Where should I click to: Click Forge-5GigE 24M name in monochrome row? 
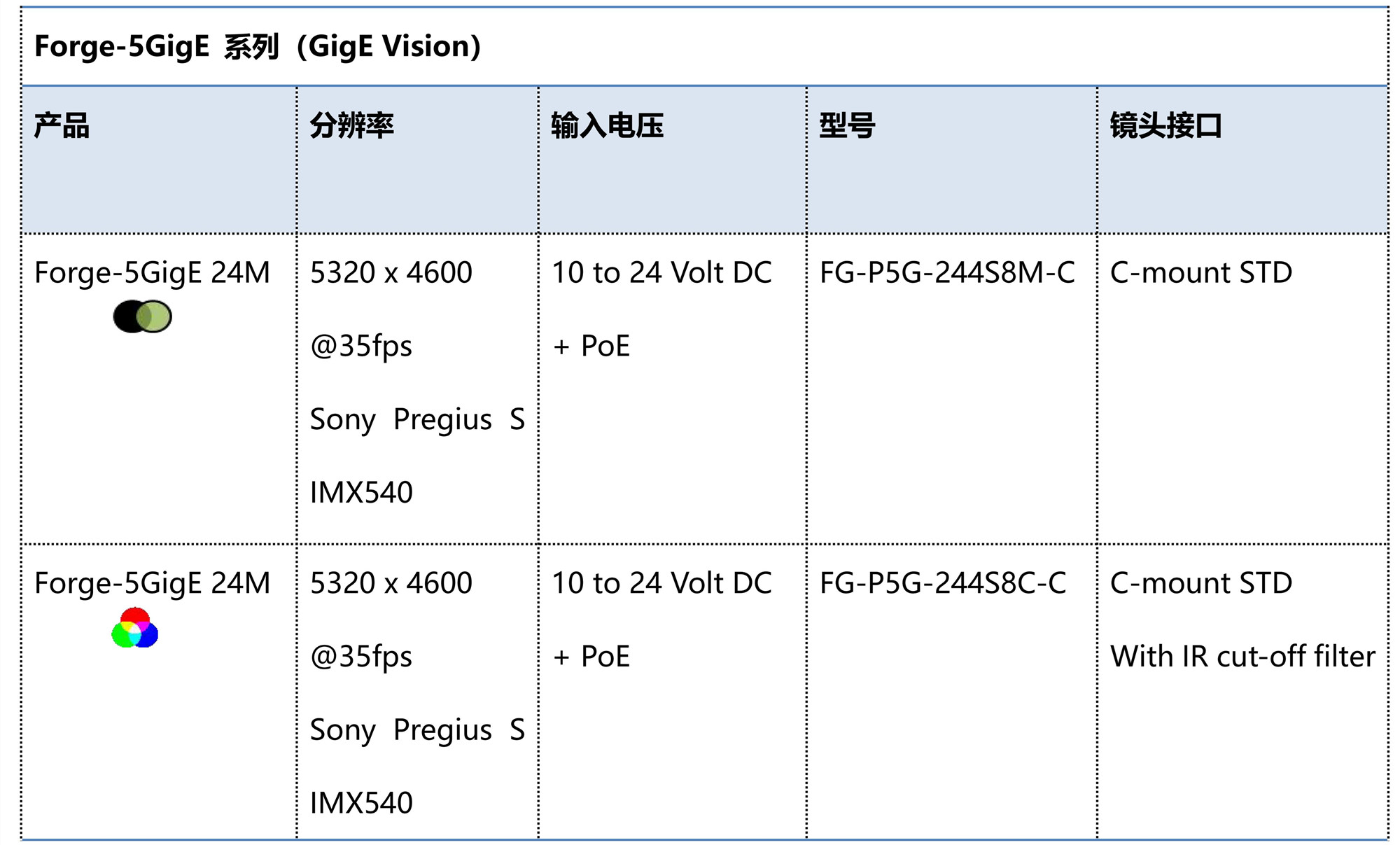click(x=152, y=272)
